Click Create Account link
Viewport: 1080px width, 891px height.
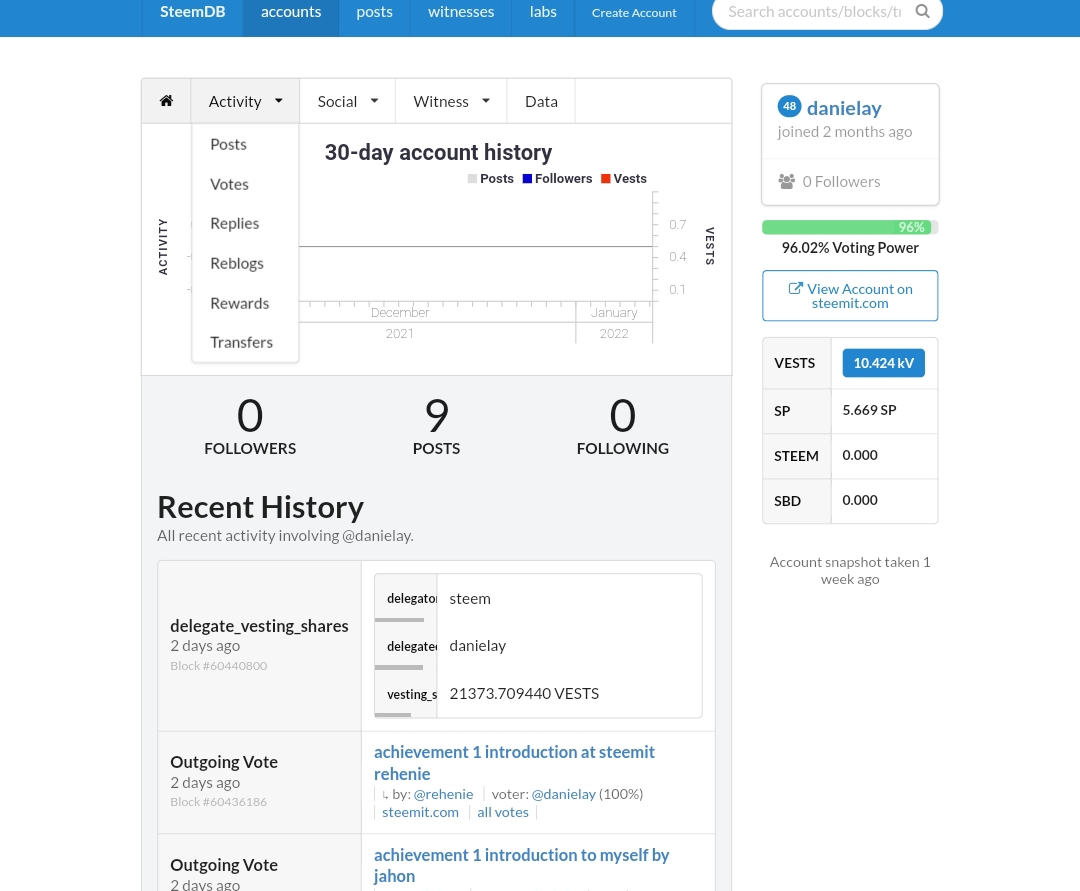tap(634, 12)
